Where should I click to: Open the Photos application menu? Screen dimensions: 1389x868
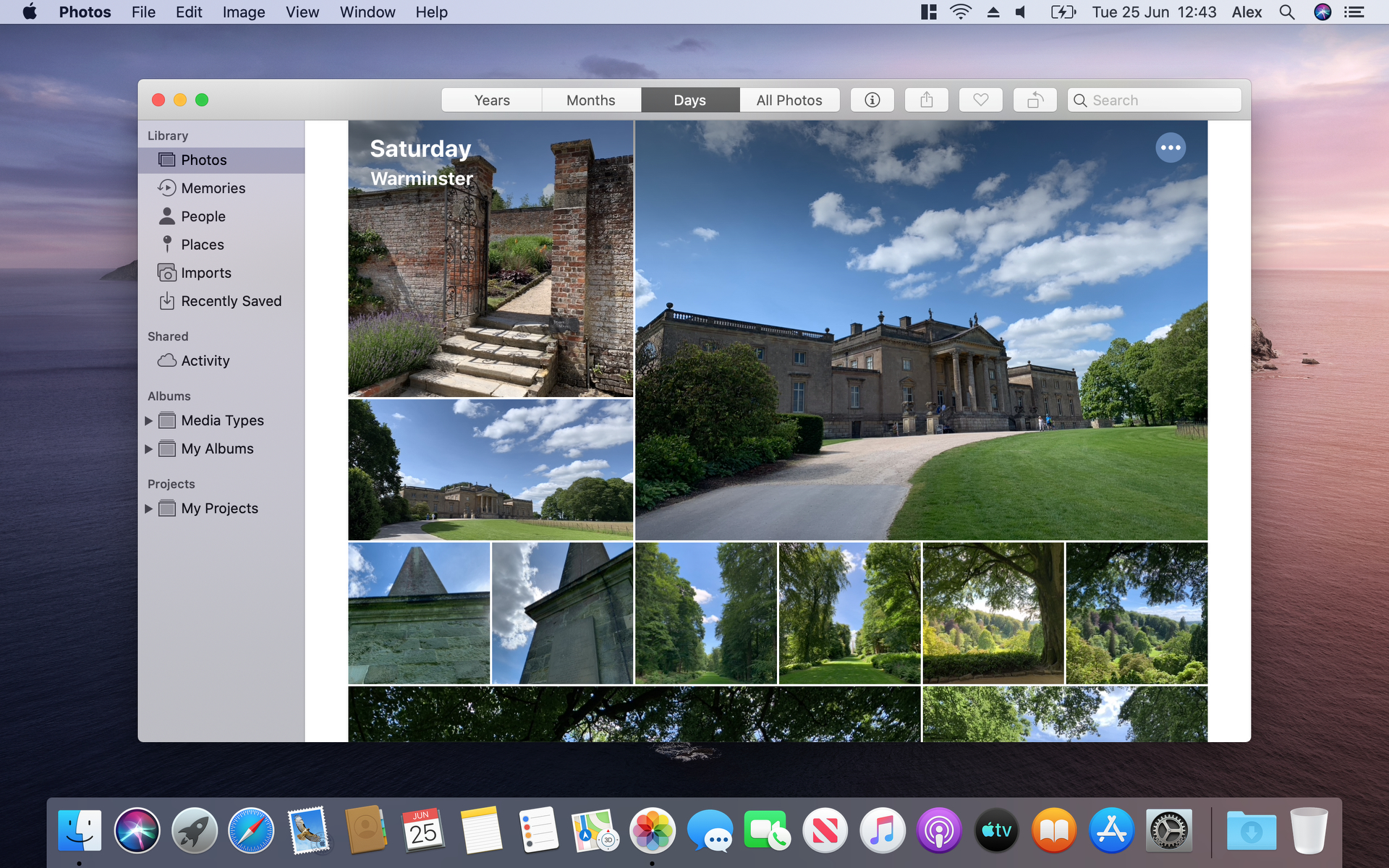coord(85,12)
